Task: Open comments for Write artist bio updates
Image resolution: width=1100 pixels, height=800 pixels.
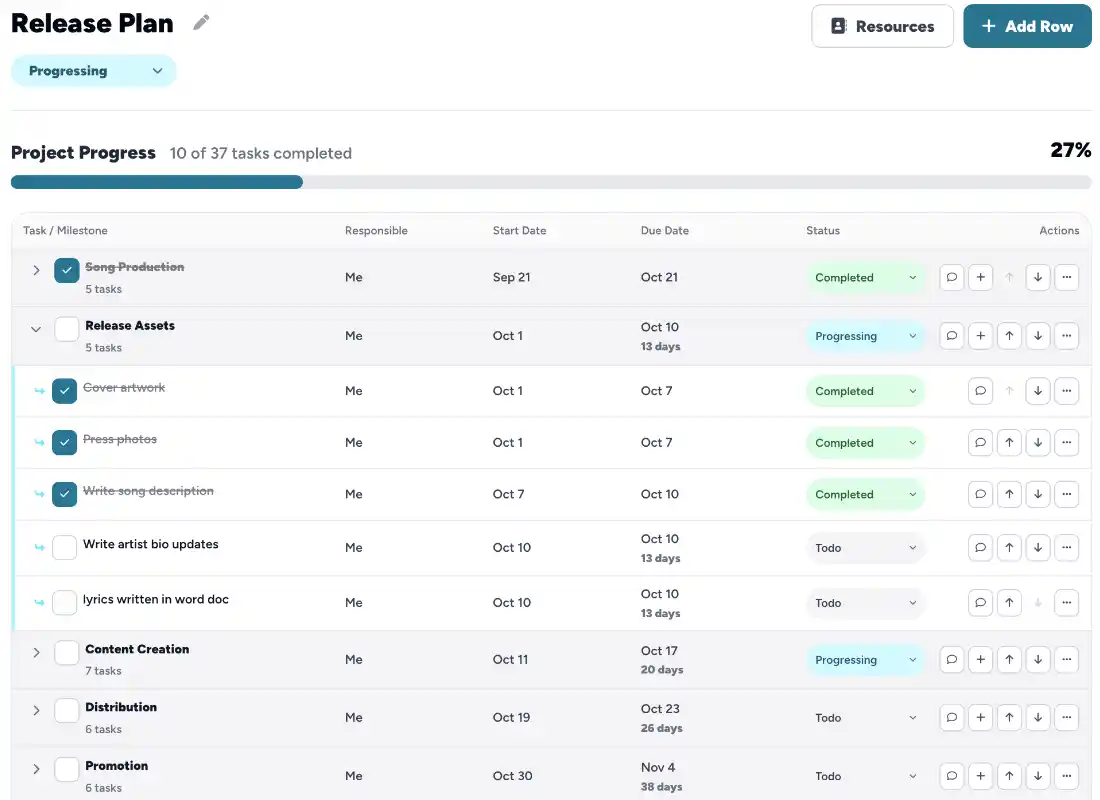Action: tap(980, 547)
